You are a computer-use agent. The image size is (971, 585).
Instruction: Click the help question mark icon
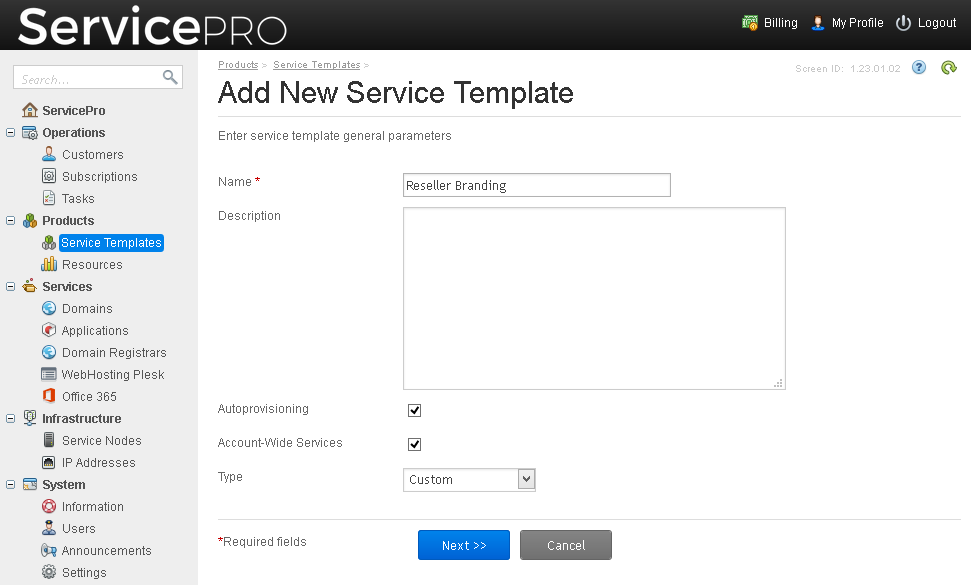919,67
